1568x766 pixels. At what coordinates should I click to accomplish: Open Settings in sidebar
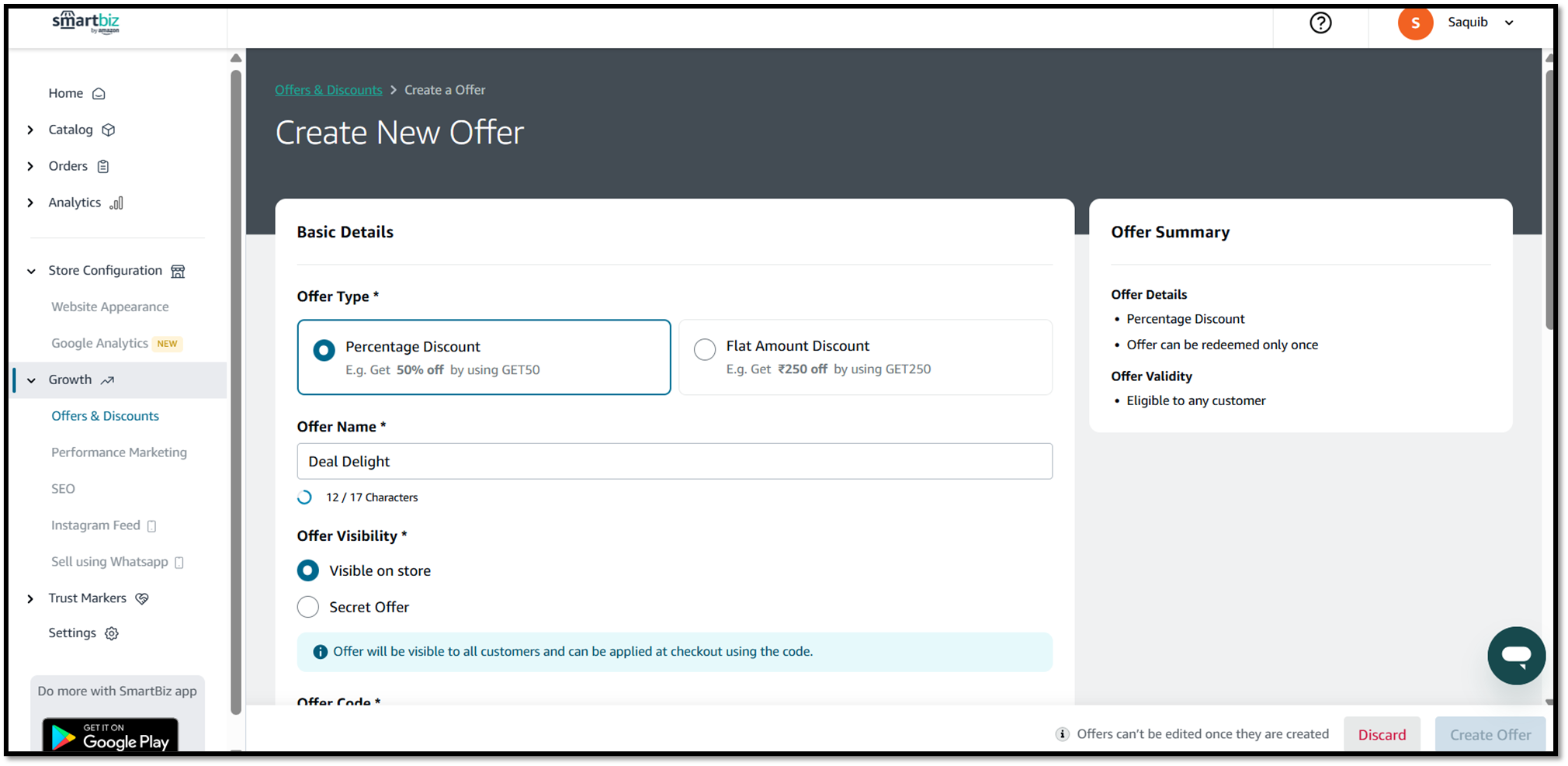point(72,633)
